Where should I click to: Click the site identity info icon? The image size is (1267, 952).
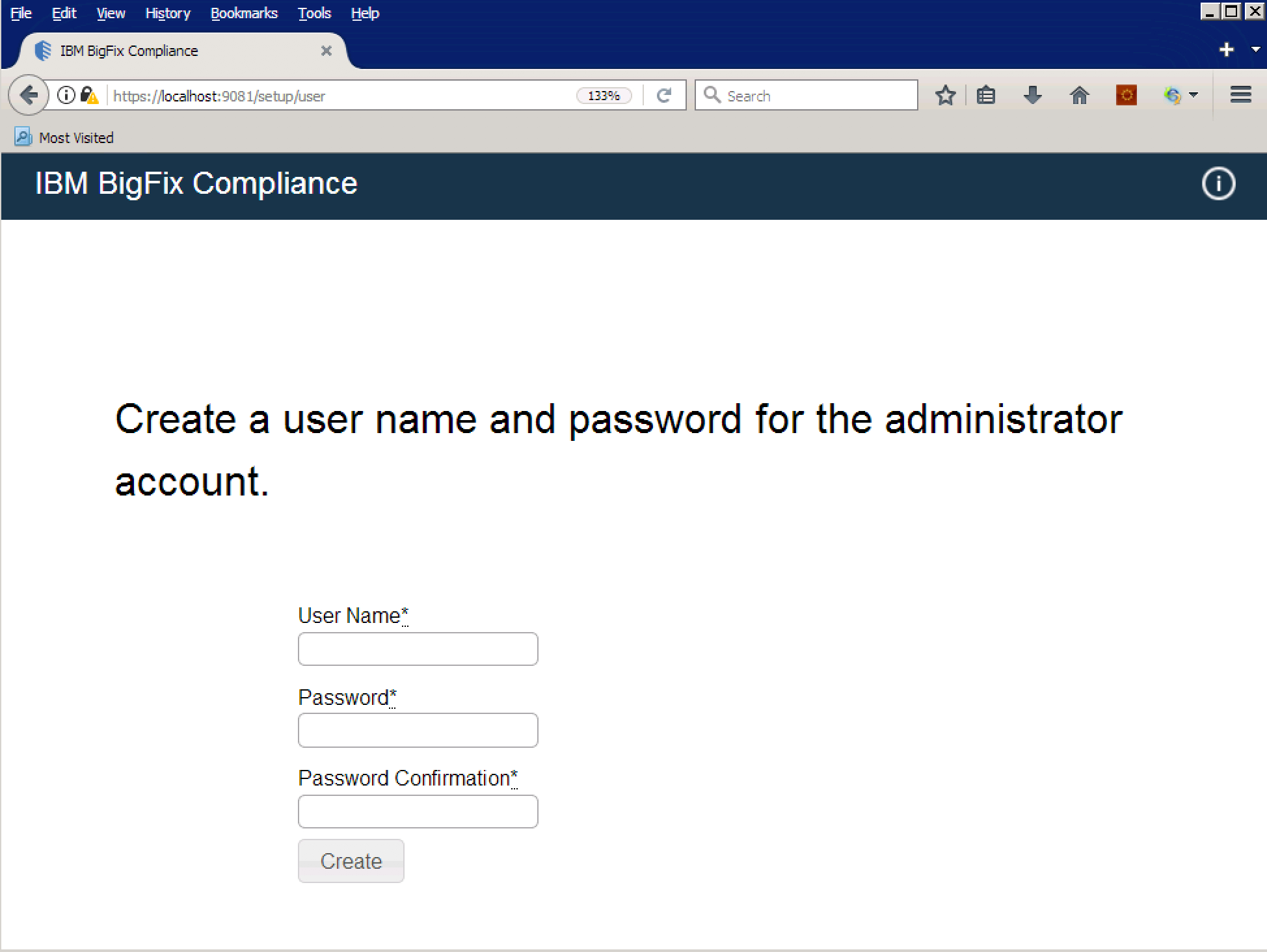[66, 96]
